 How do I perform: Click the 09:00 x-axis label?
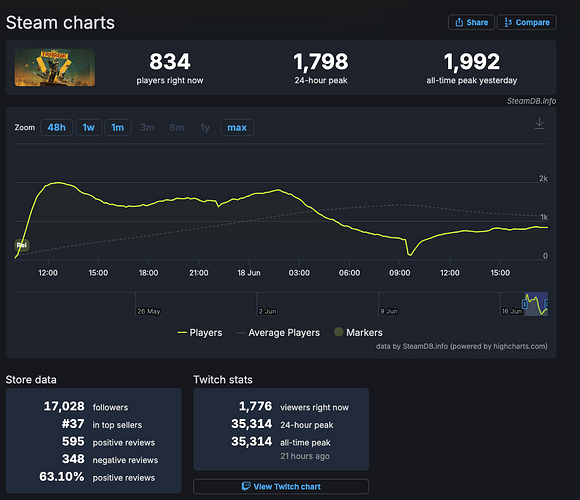[x=399, y=273]
